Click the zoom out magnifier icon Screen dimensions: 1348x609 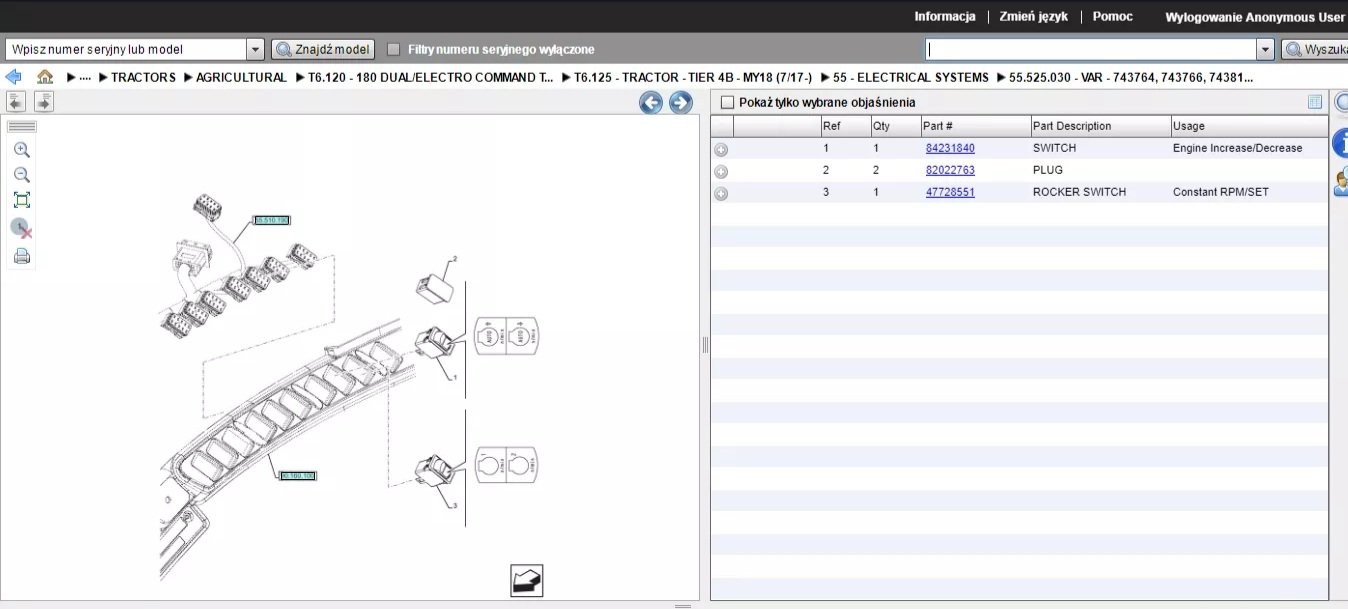(x=21, y=175)
